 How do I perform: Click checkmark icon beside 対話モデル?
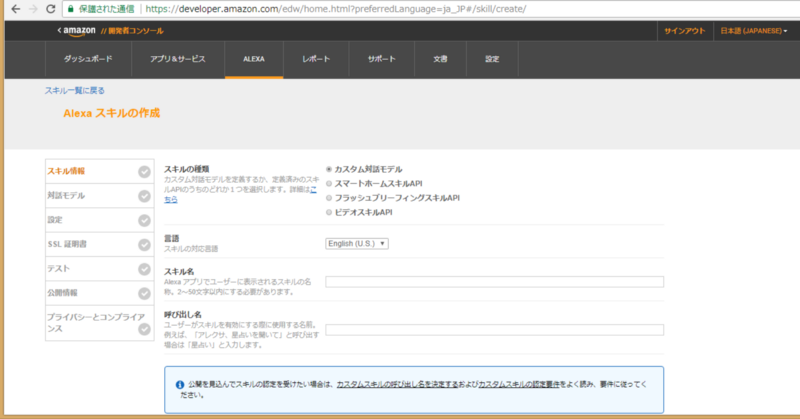pyautogui.click(x=144, y=196)
